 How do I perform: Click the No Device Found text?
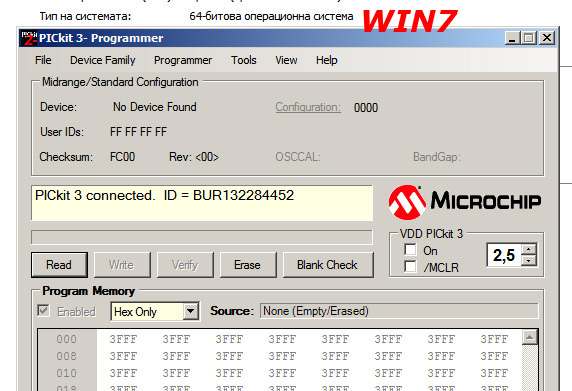(x=155, y=107)
